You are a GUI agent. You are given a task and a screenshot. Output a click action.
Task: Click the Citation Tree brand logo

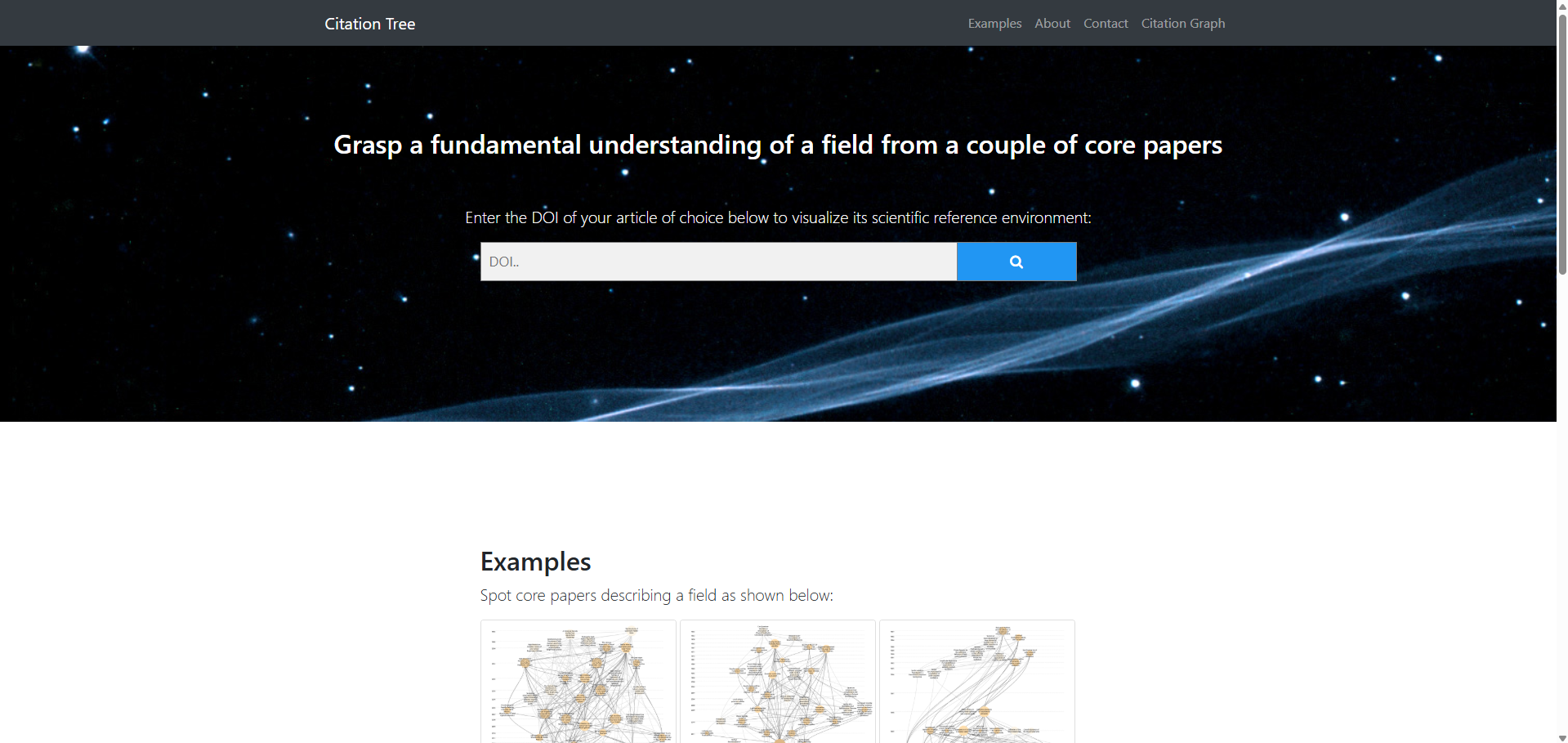369,24
